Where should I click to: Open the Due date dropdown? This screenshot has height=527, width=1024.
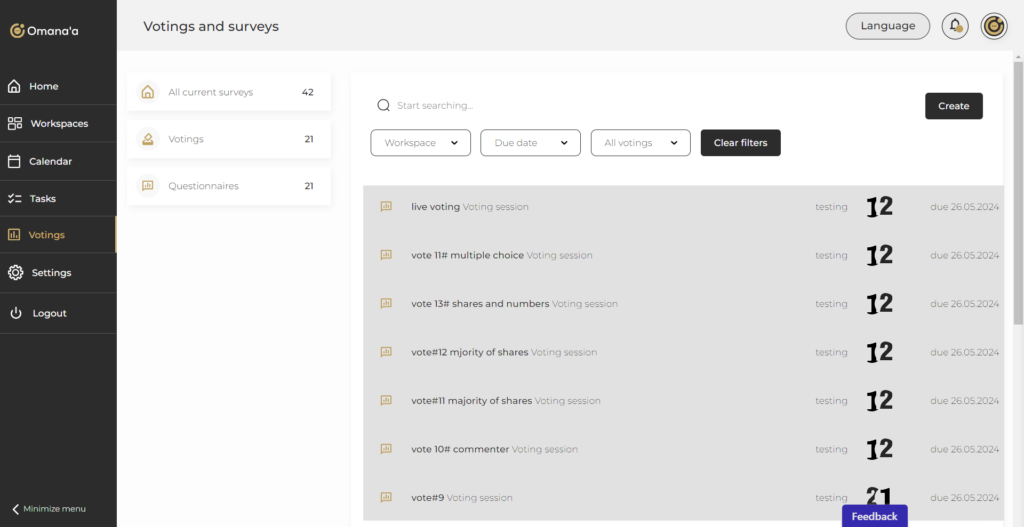click(x=530, y=143)
